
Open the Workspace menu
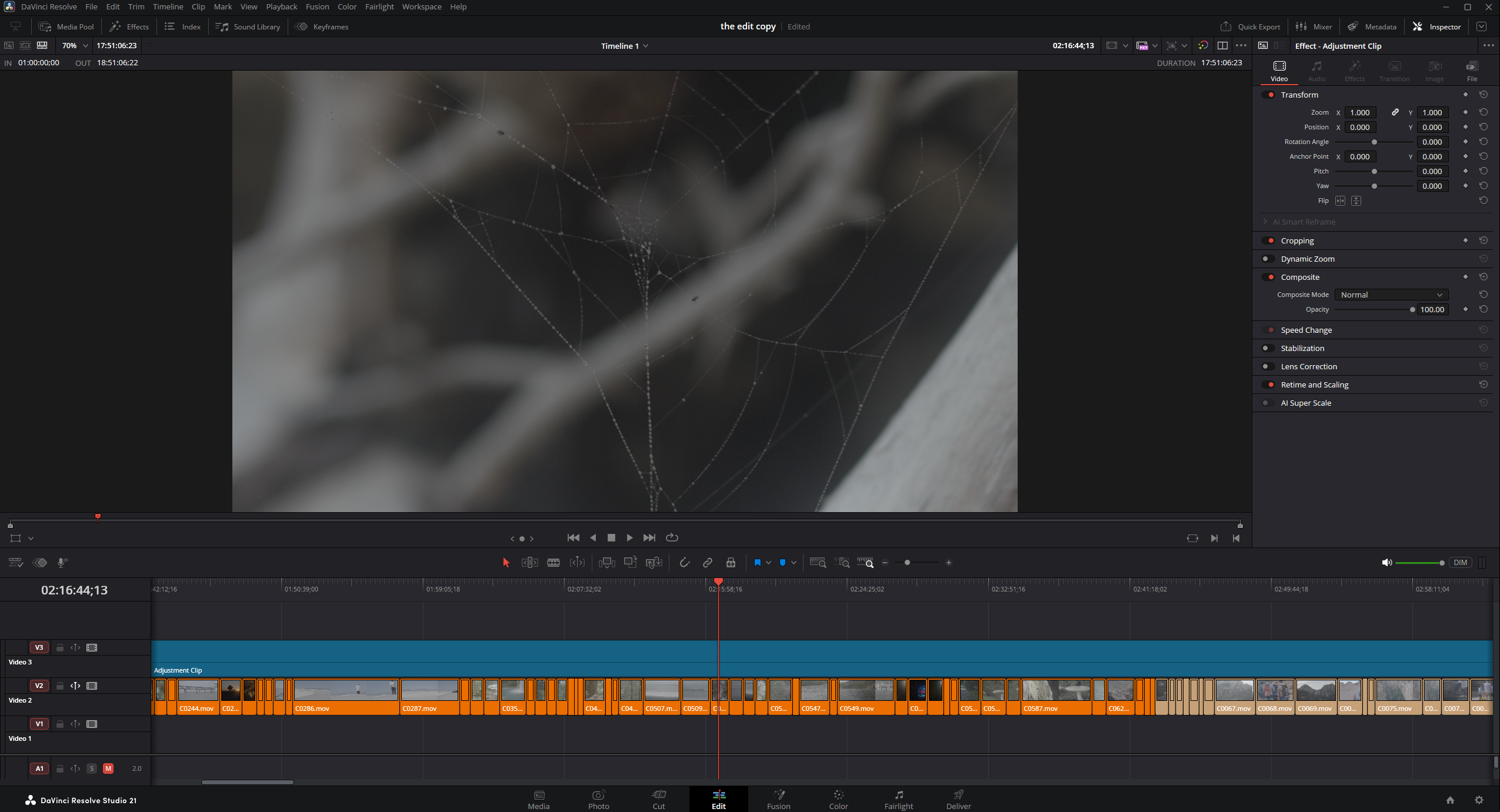coord(422,6)
